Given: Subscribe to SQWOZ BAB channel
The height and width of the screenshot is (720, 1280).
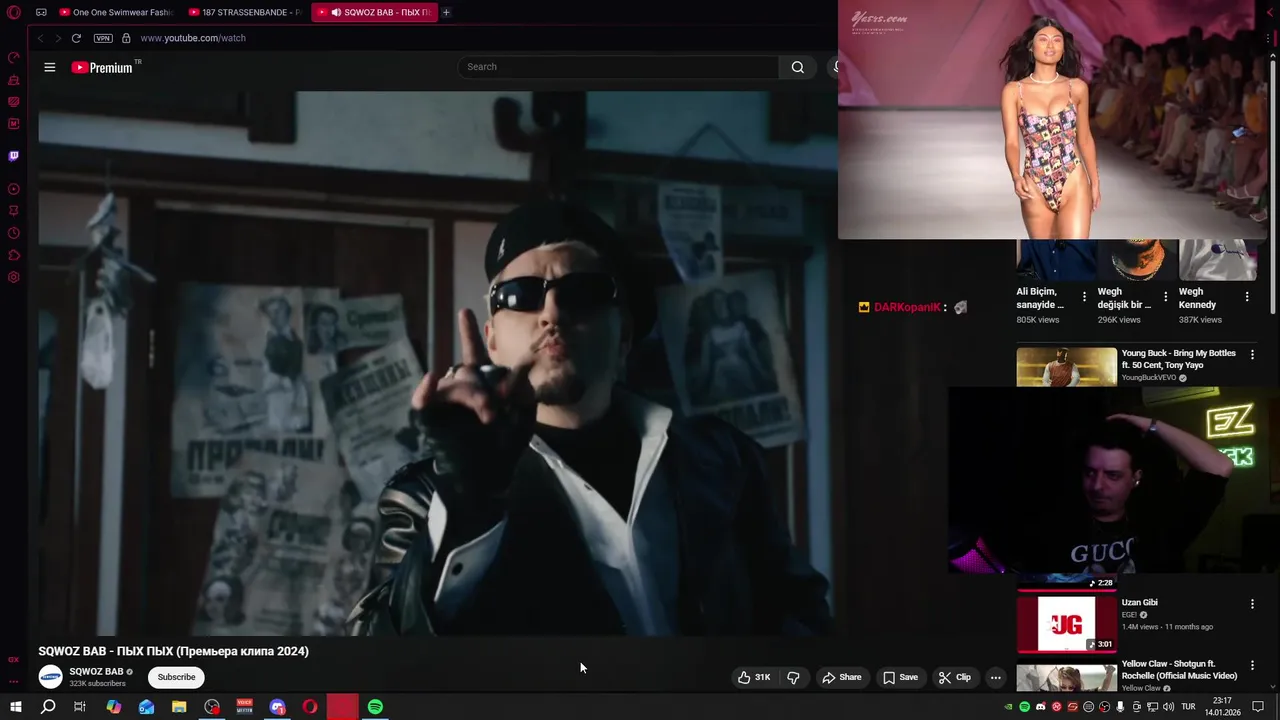Looking at the screenshot, I should (x=176, y=677).
